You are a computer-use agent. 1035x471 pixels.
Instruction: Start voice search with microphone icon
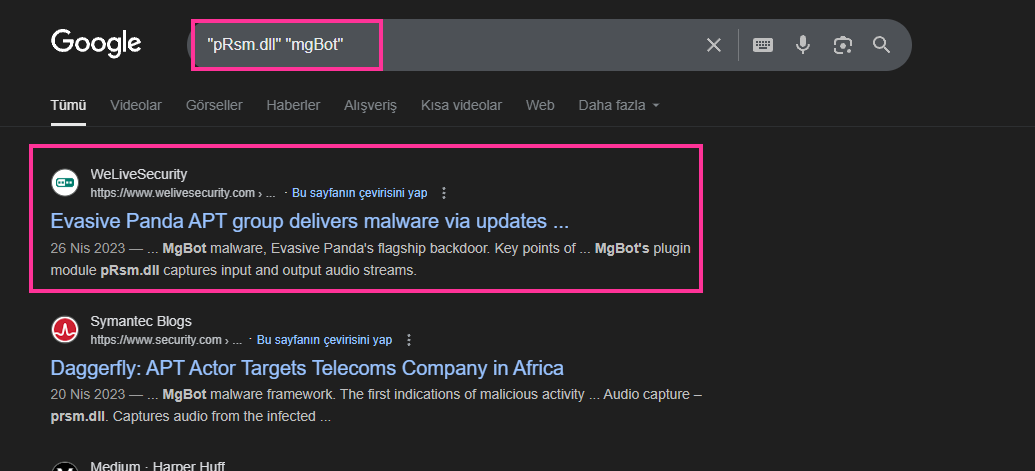pyautogui.click(x=803, y=45)
